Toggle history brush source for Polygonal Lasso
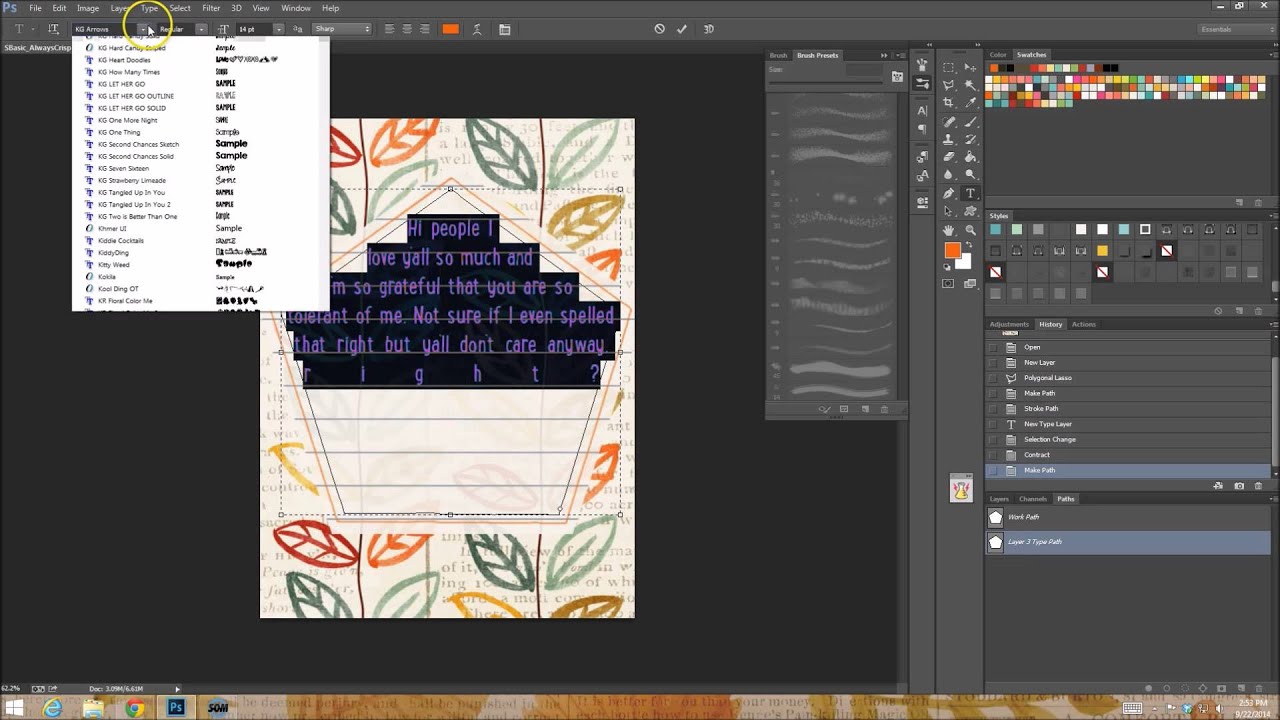The height and width of the screenshot is (720, 1280). [993, 378]
